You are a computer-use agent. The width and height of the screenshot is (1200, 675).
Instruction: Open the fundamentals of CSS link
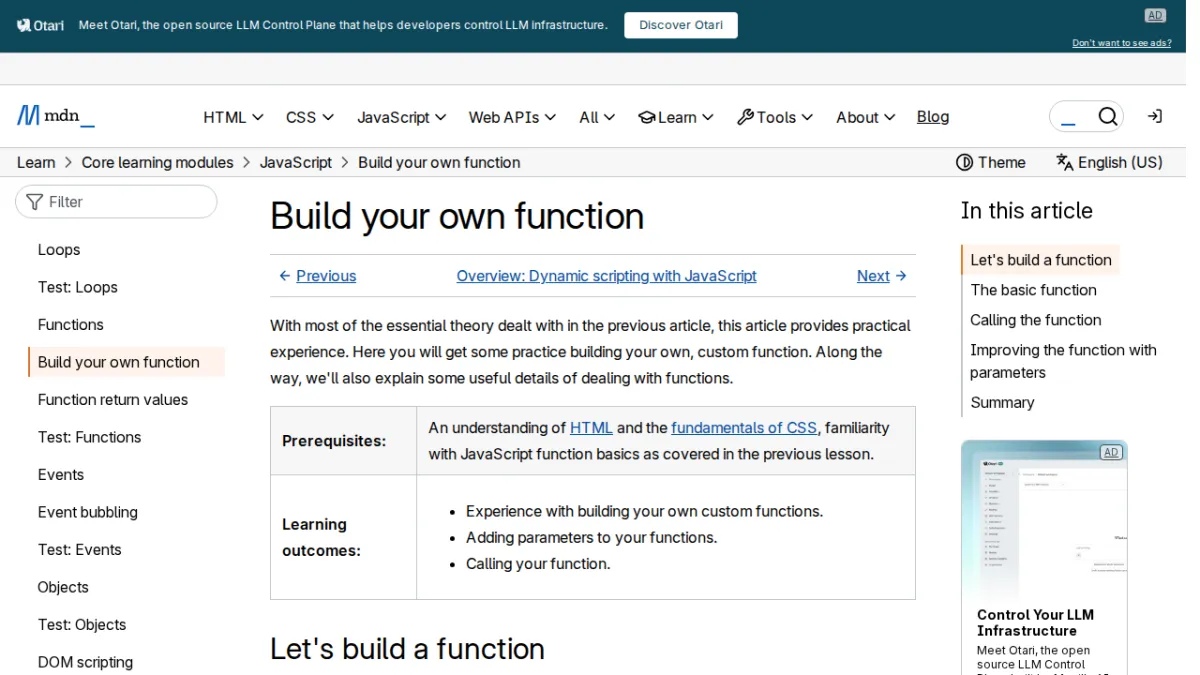[744, 428]
